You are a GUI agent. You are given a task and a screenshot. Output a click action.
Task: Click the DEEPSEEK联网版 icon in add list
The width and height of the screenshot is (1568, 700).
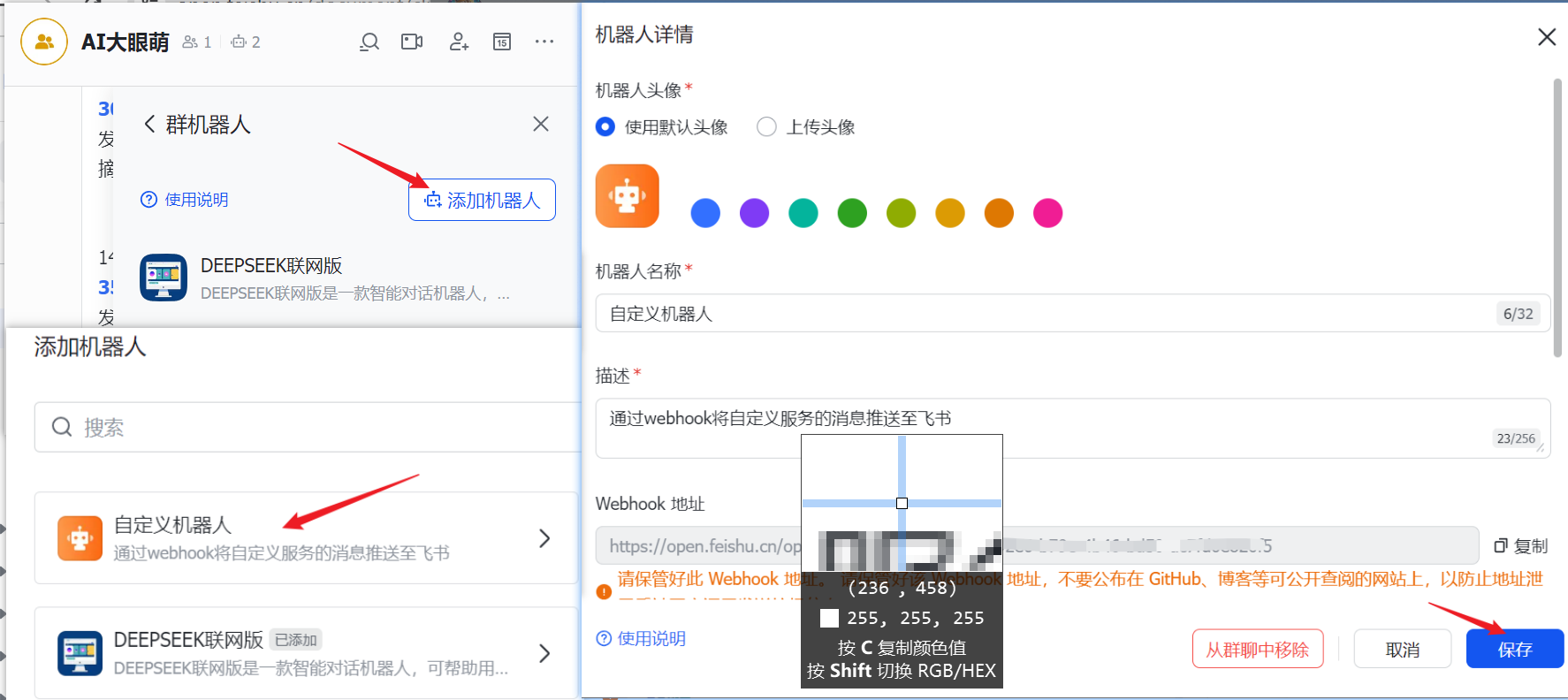pos(80,653)
